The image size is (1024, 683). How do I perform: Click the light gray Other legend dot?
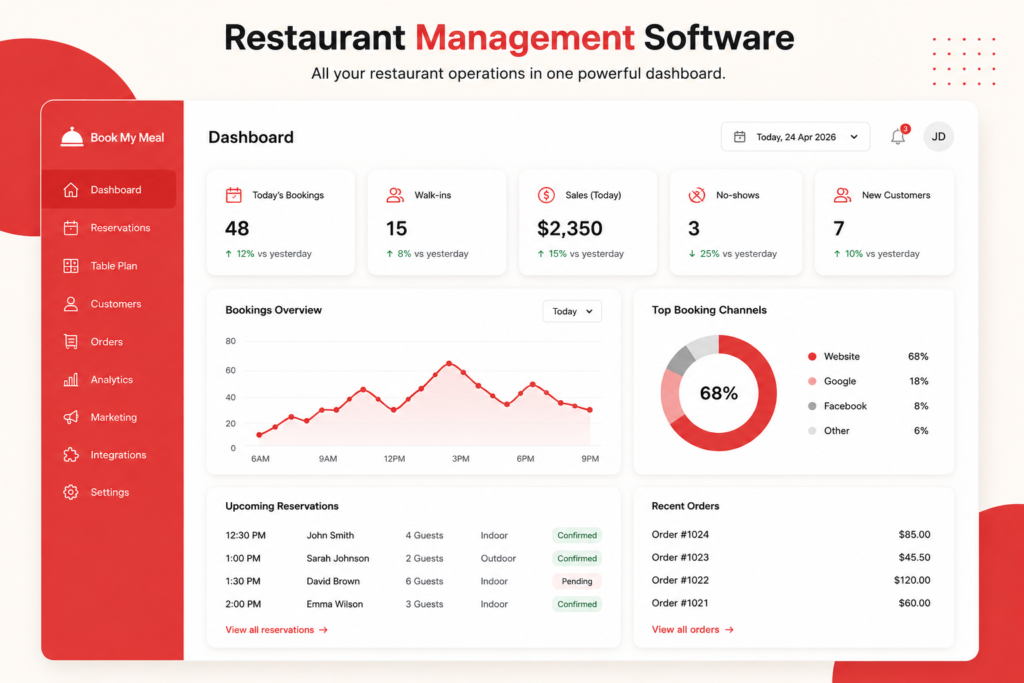[812, 431]
